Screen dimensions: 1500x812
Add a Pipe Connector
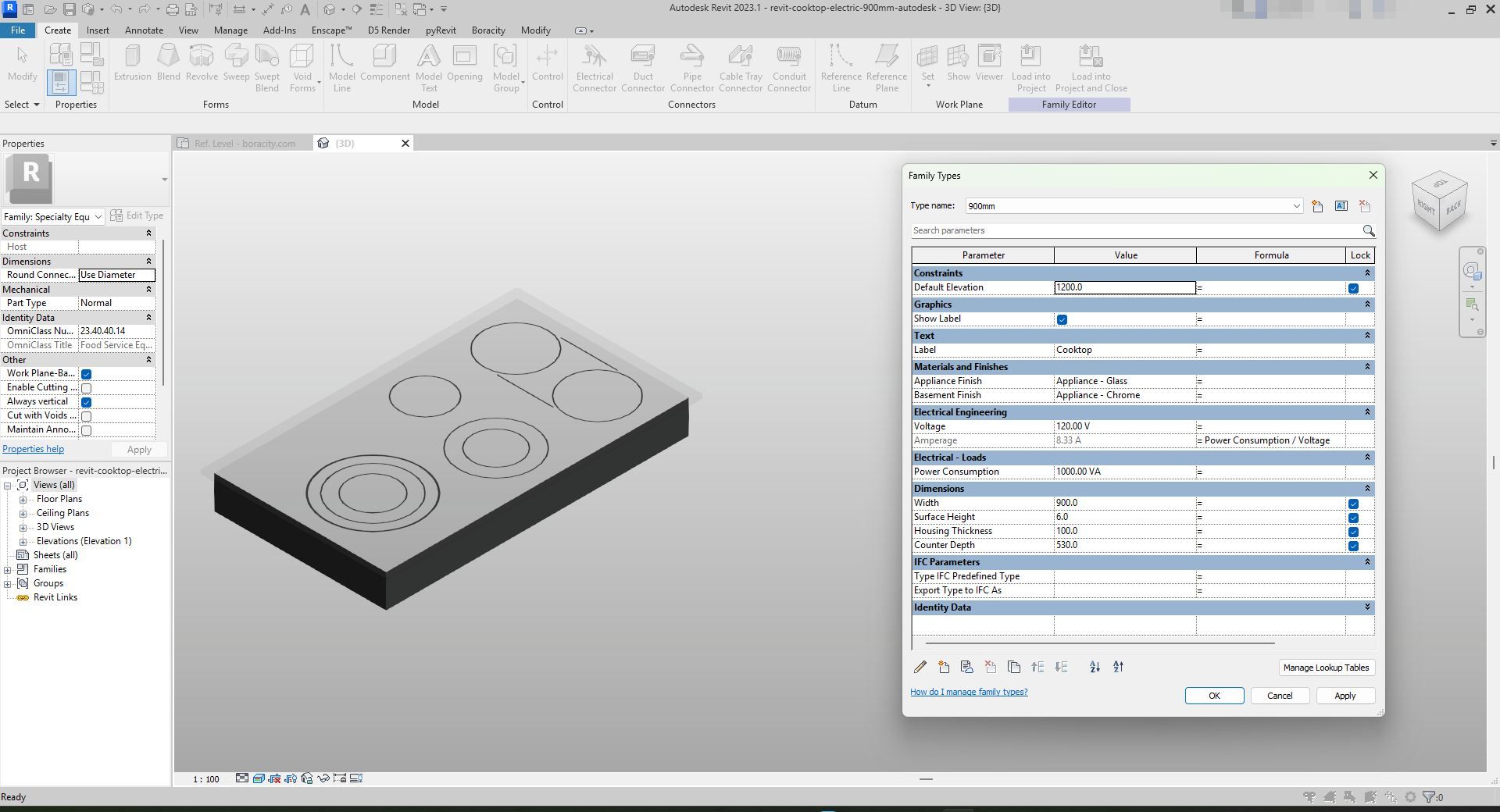pyautogui.click(x=692, y=68)
